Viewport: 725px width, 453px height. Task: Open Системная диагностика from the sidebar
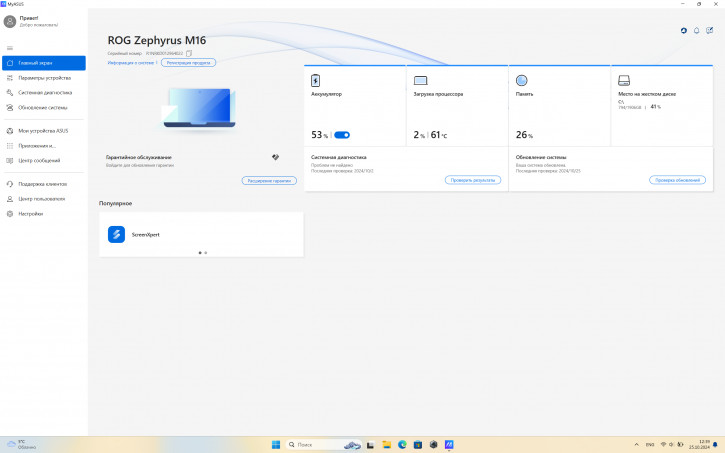[44, 92]
